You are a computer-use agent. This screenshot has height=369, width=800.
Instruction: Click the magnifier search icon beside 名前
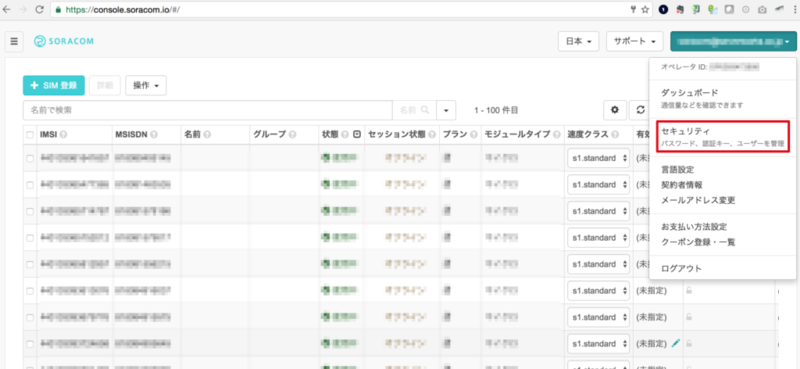point(424,110)
